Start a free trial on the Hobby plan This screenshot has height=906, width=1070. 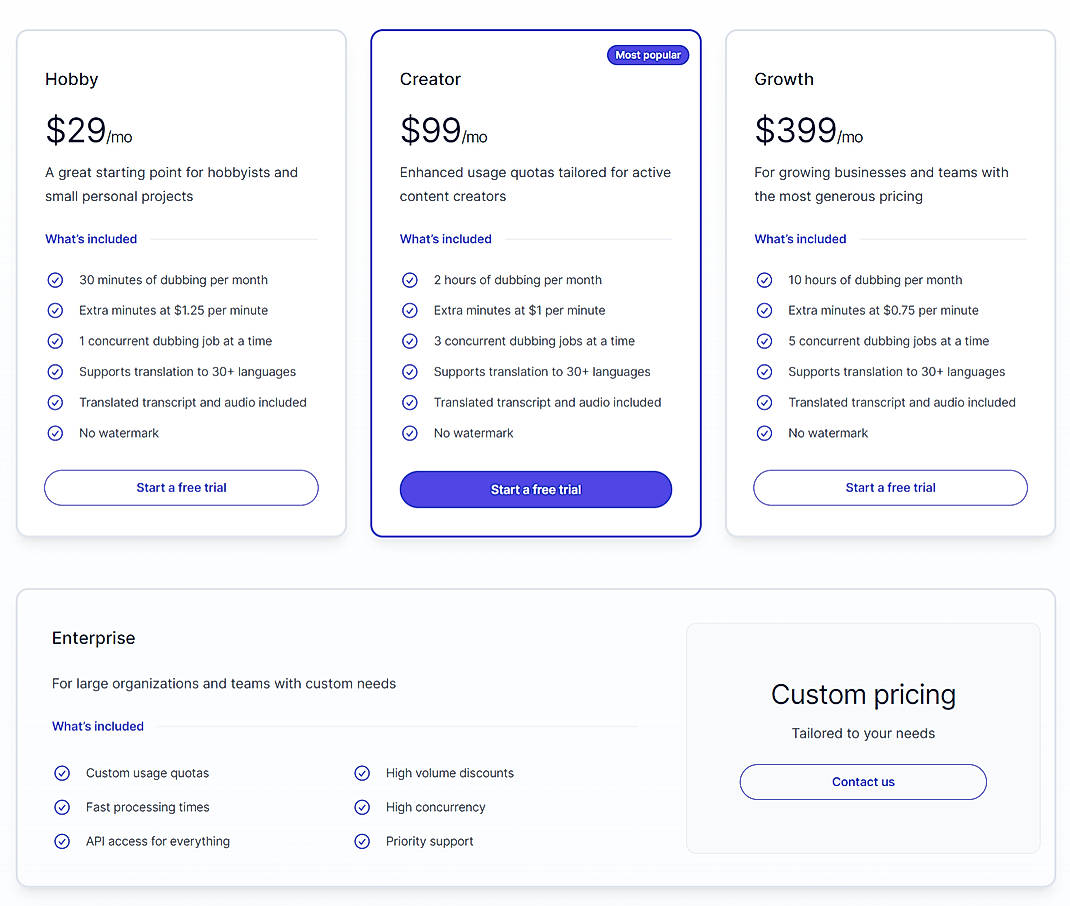tap(181, 487)
